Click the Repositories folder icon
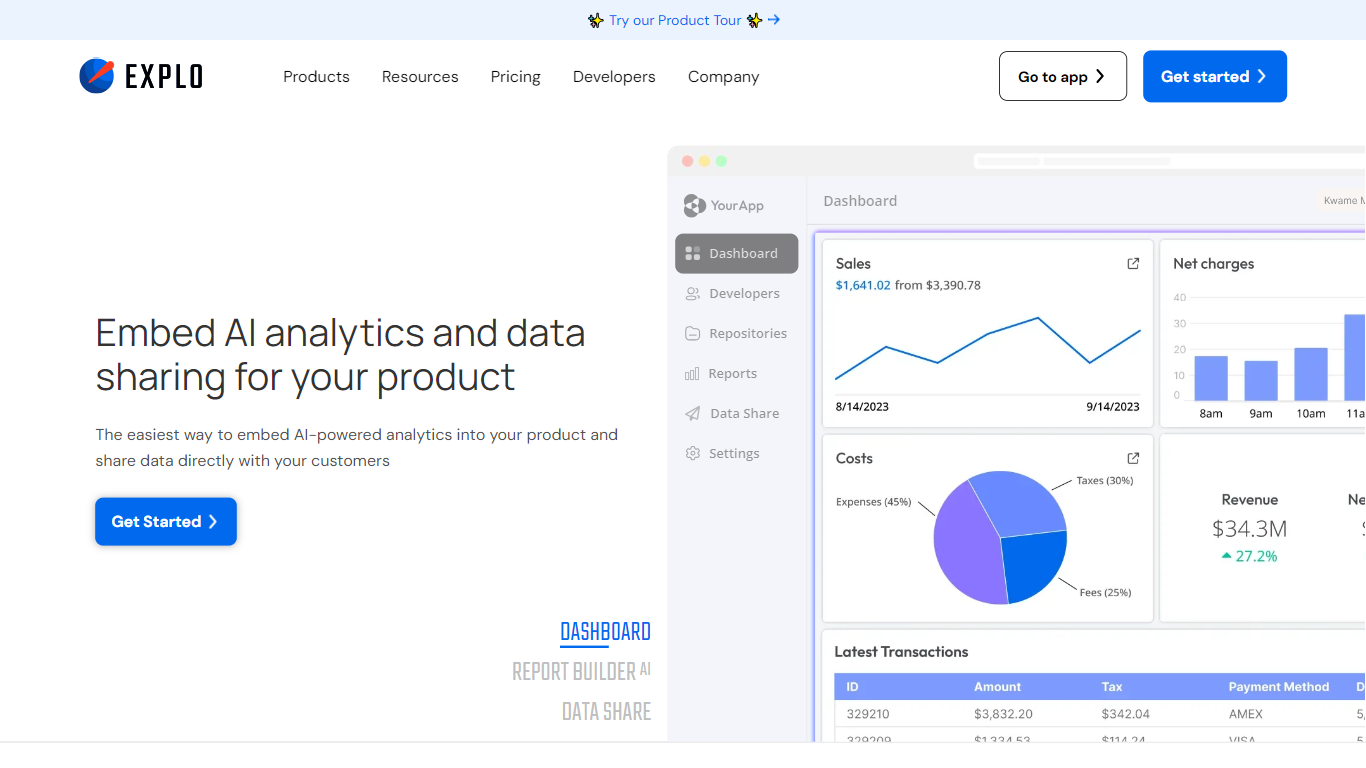 coord(692,334)
